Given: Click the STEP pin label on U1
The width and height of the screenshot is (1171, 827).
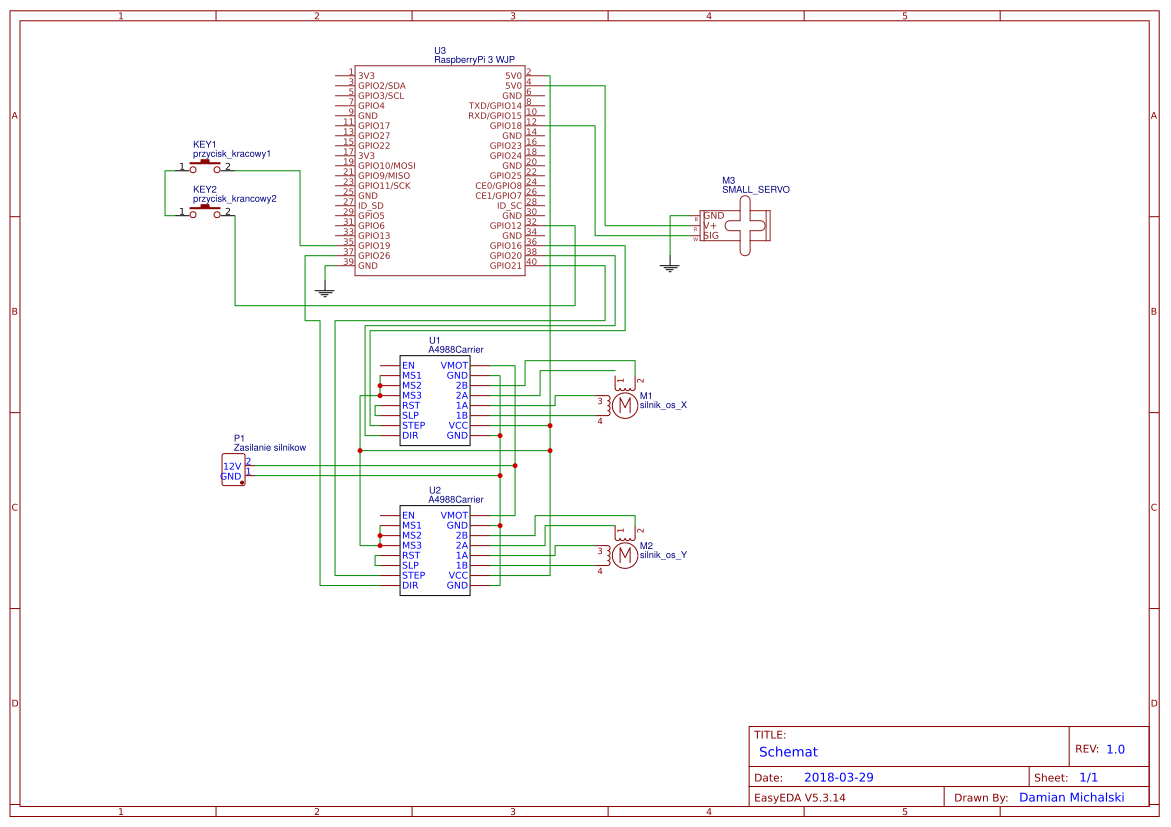Looking at the screenshot, I should (412, 425).
